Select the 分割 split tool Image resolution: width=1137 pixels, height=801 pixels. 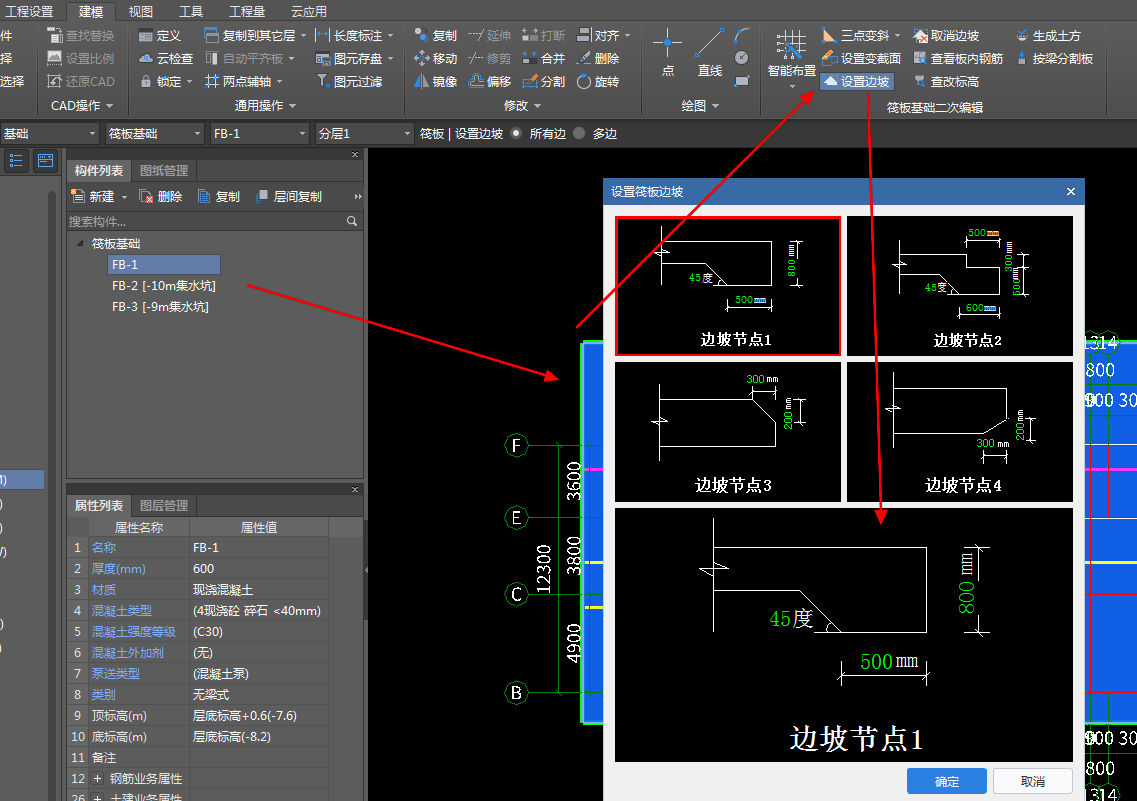click(x=544, y=81)
